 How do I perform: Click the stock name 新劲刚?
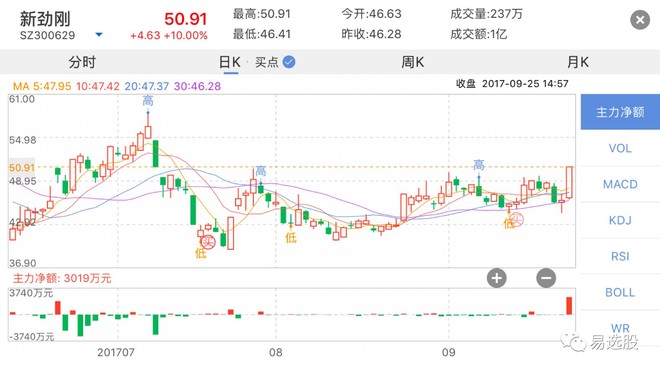45,19
